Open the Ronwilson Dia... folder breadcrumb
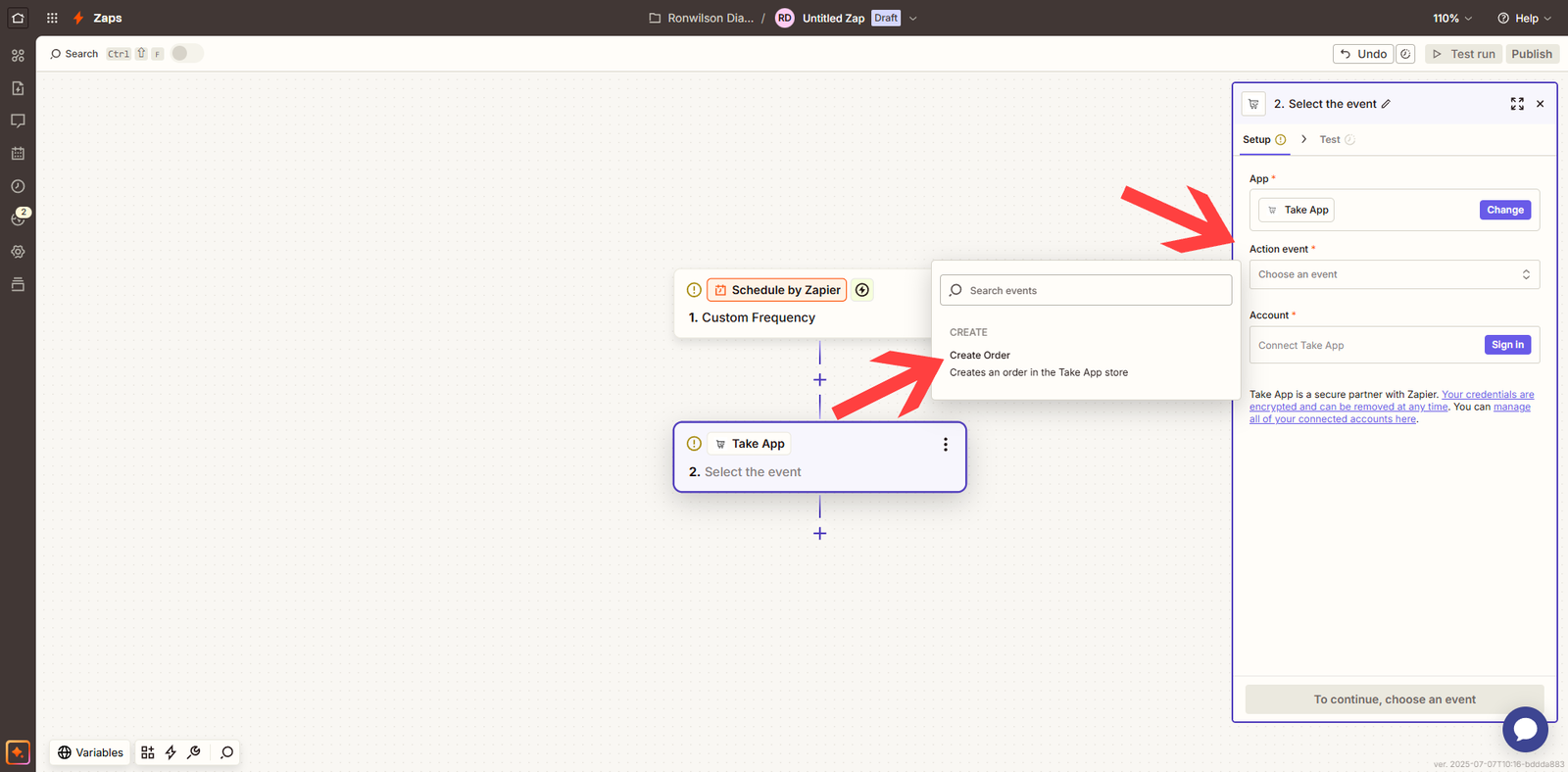Screen dimensions: 1568x772 701,18
